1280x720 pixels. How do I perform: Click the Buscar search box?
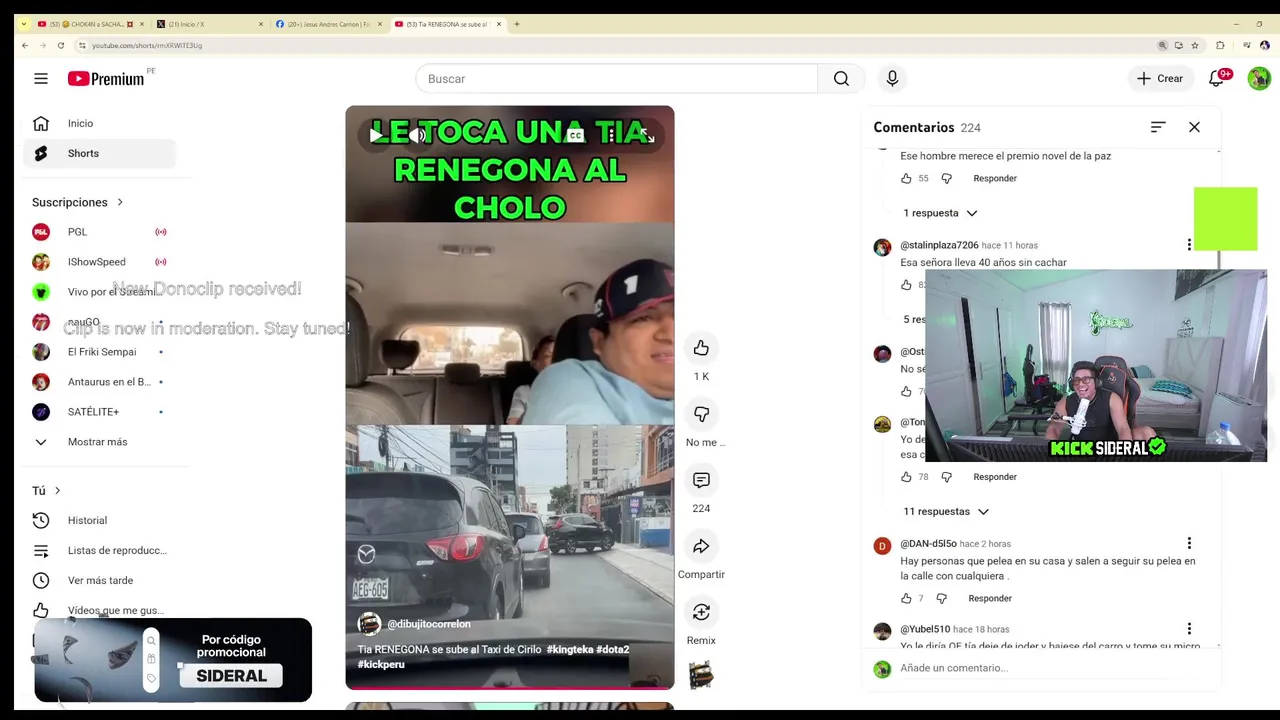617,79
